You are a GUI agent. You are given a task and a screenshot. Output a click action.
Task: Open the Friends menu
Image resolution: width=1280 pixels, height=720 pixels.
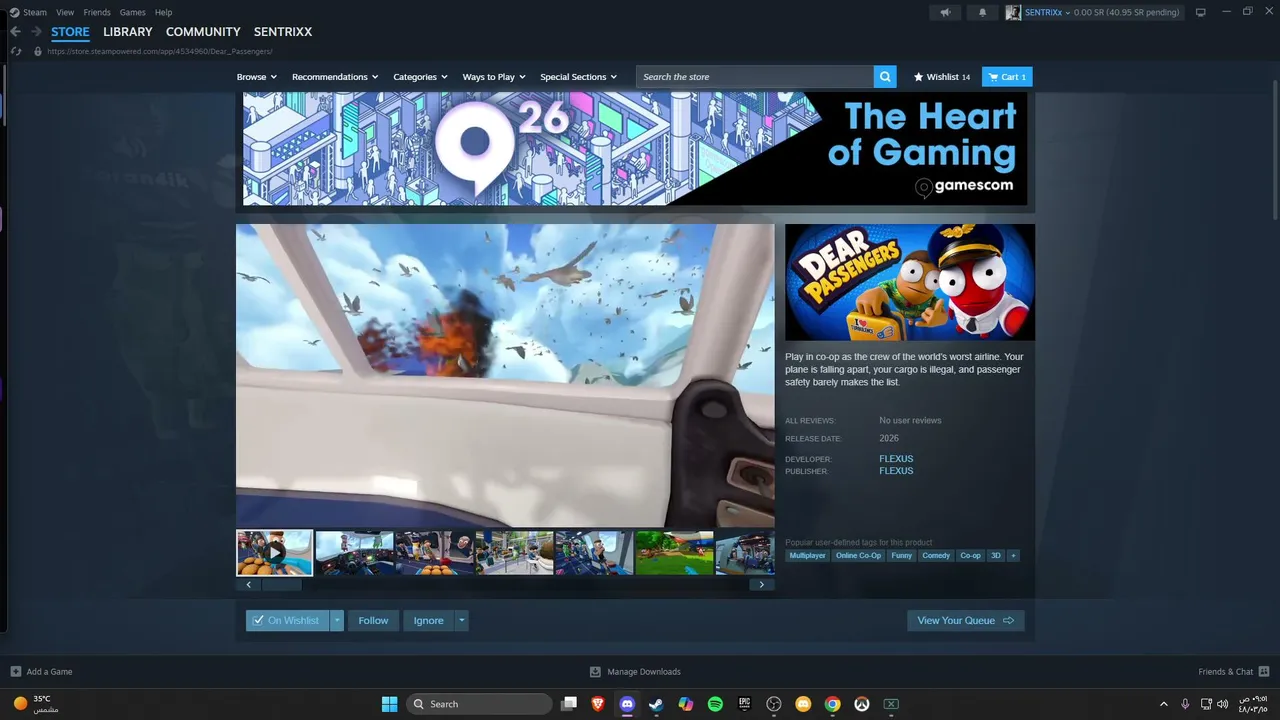click(97, 12)
